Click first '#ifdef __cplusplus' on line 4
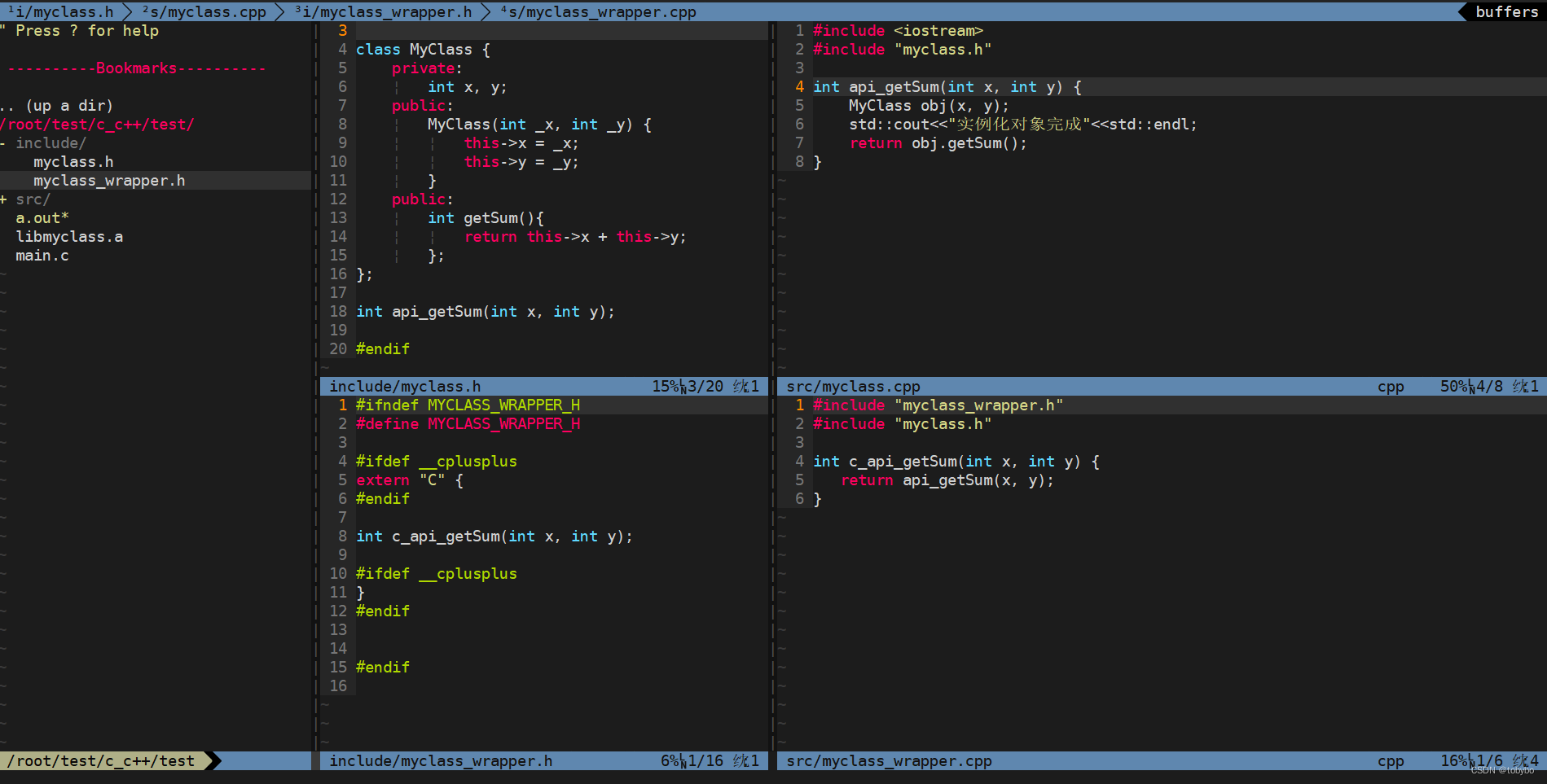The width and height of the screenshot is (1547, 784). (436, 462)
